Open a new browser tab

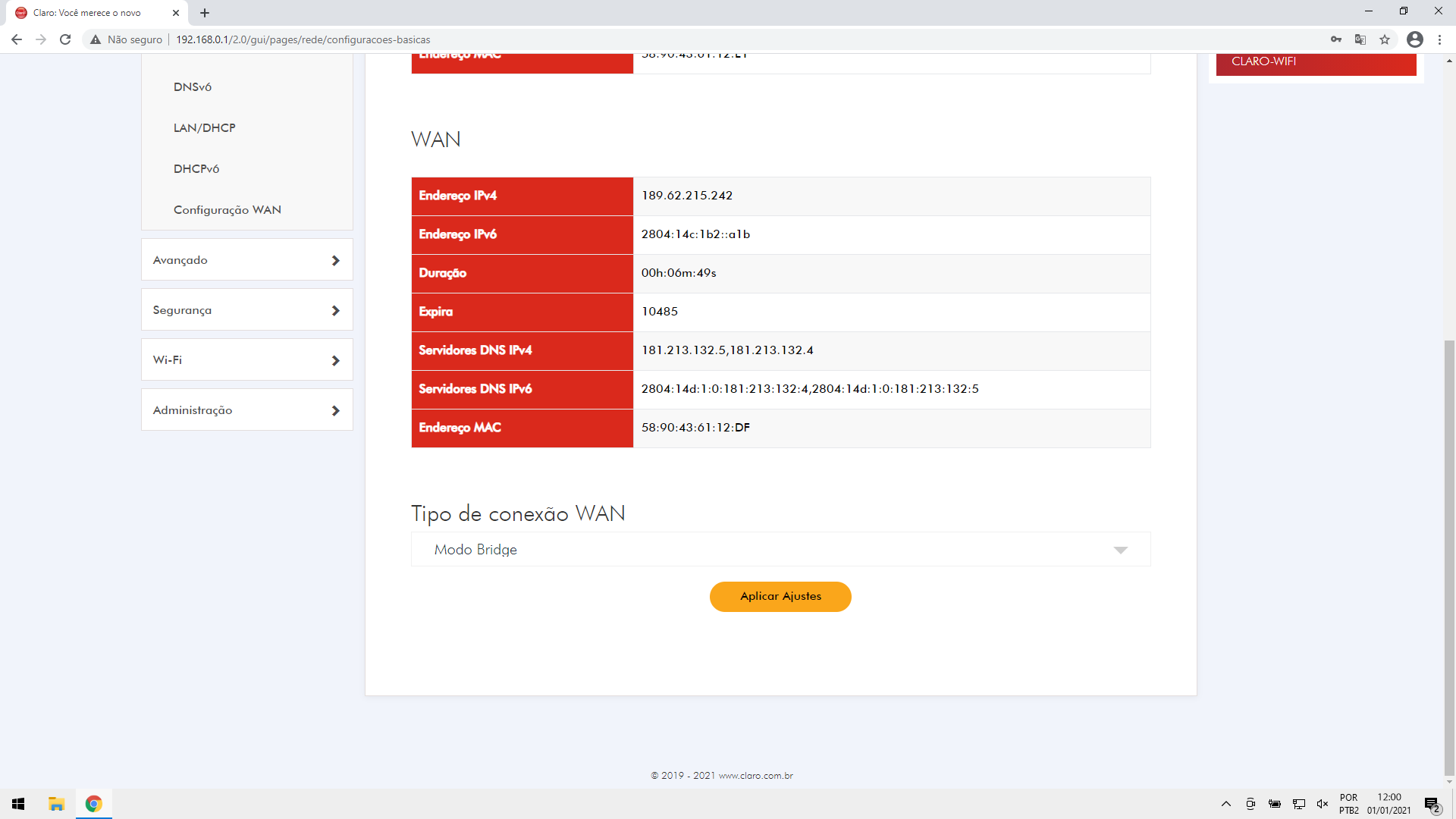click(205, 13)
